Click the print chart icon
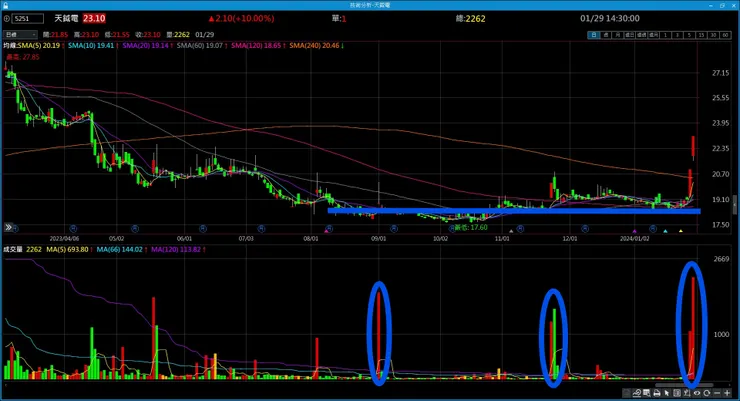740x401 pixels. [x=657, y=393]
